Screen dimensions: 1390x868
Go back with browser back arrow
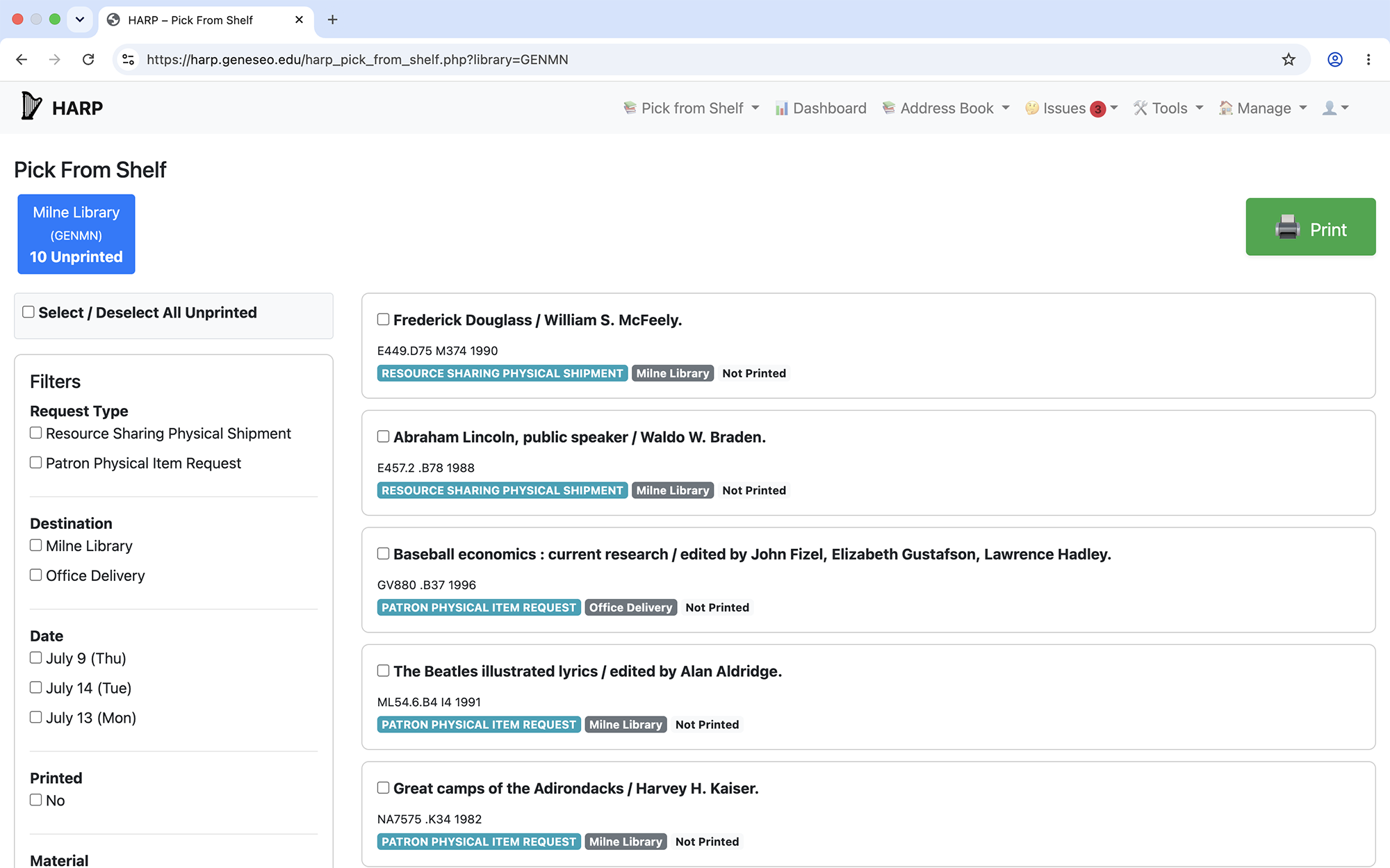(22, 60)
